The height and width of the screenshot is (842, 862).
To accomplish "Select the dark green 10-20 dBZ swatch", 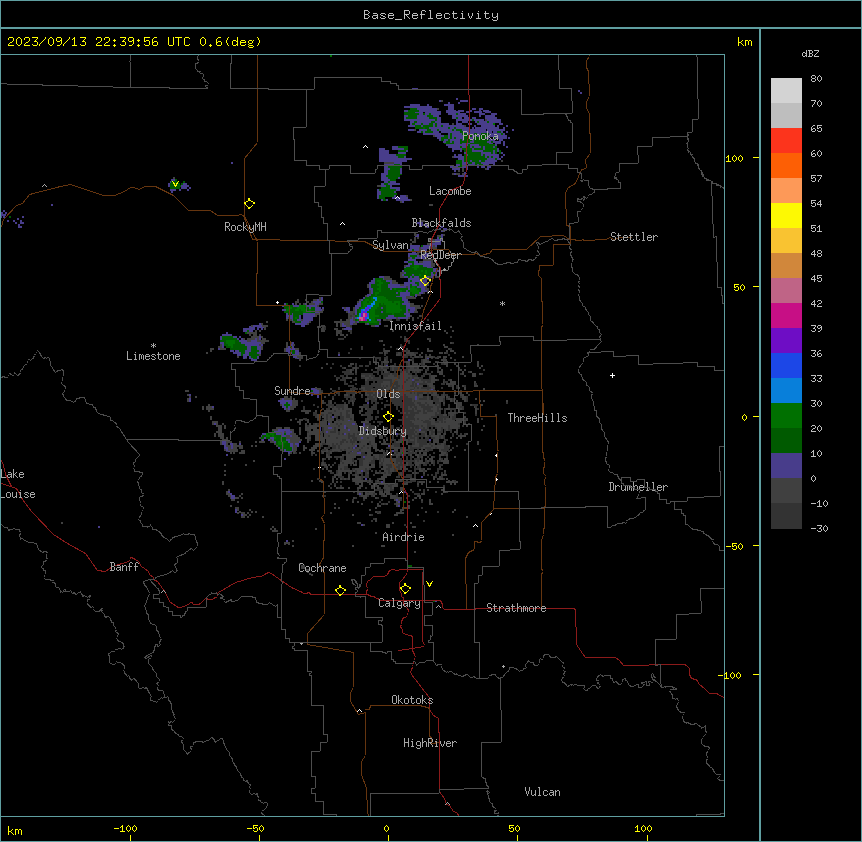I will [786, 441].
